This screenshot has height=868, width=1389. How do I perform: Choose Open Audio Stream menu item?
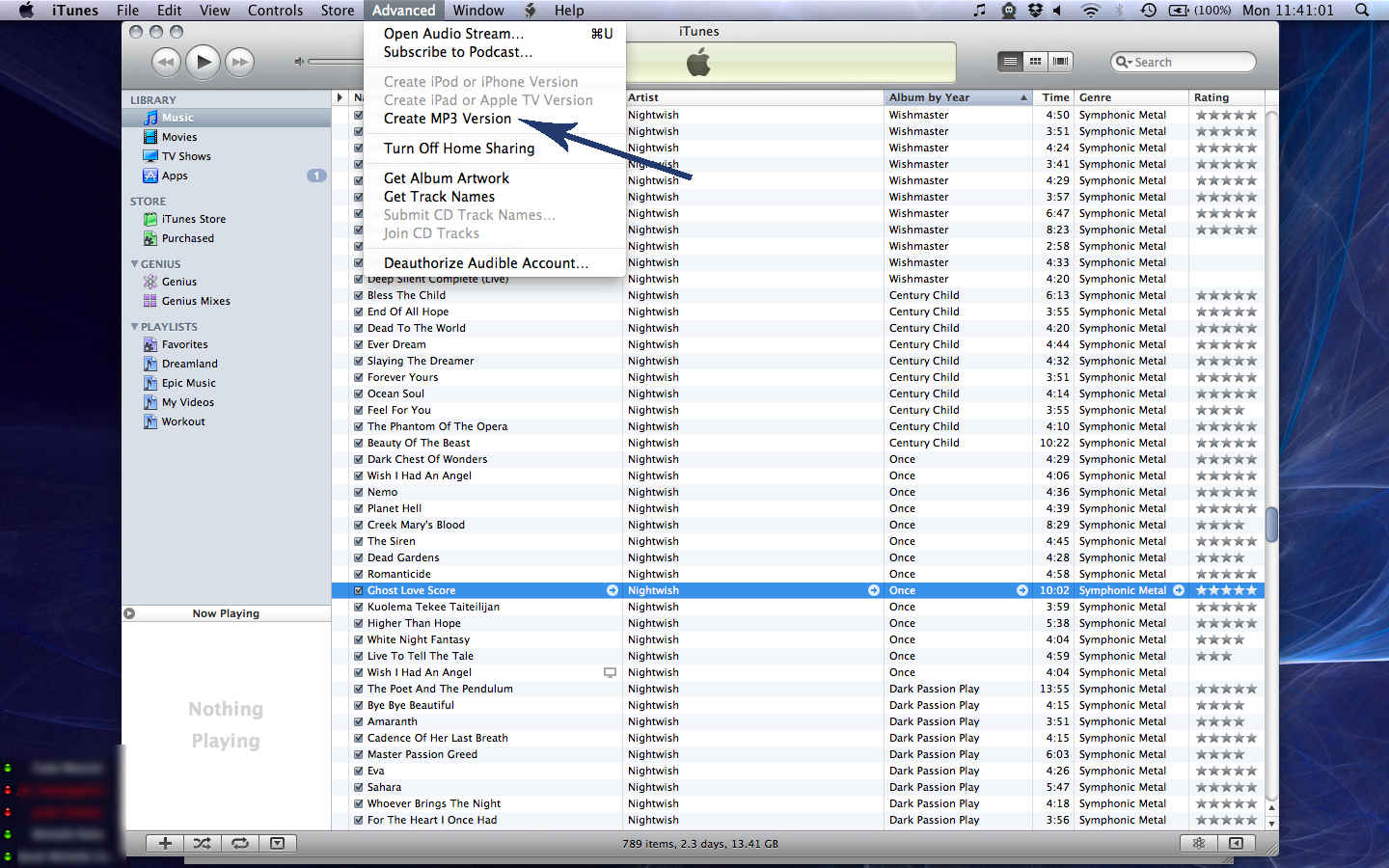coord(495,34)
